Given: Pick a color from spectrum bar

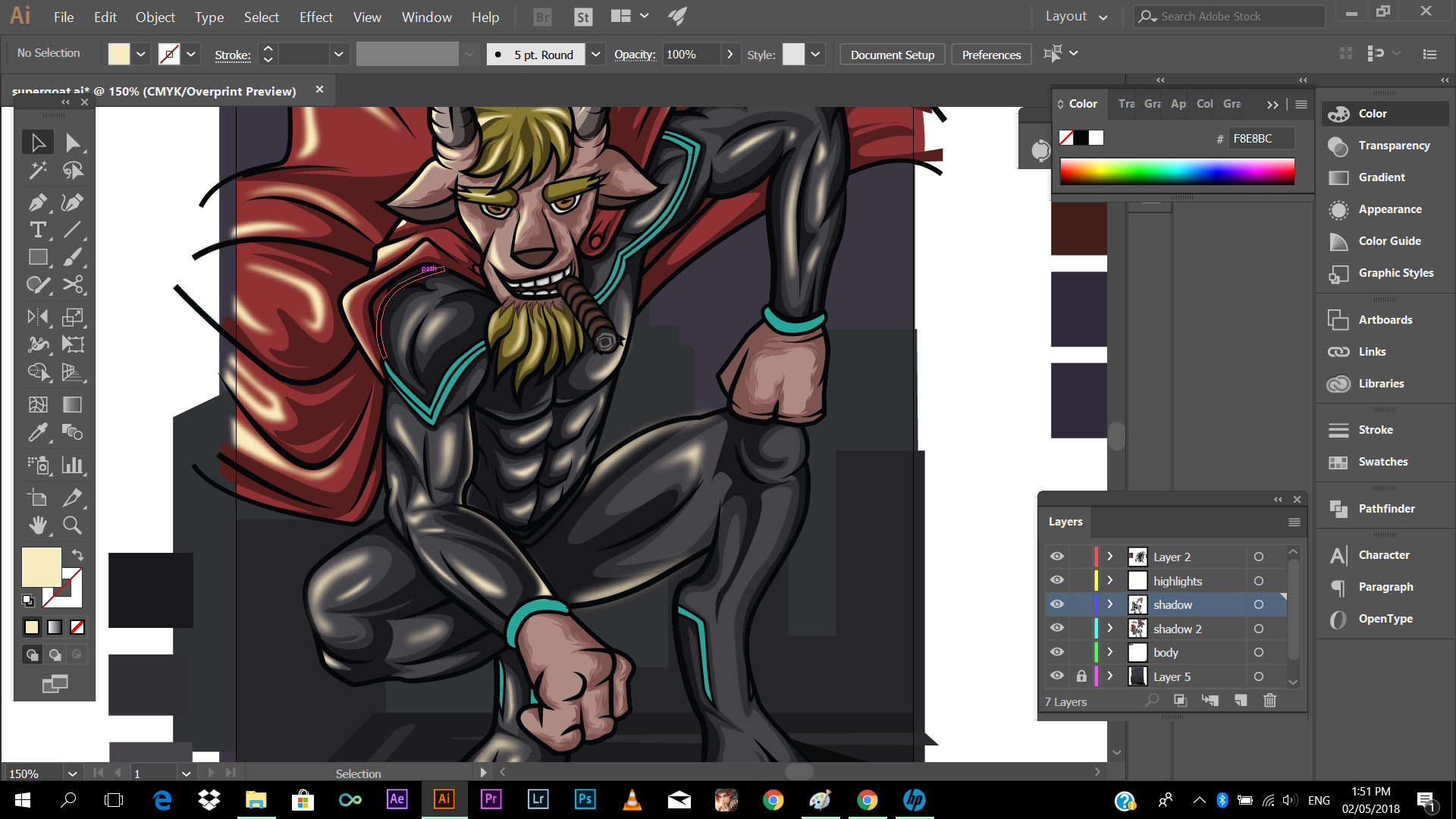Looking at the screenshot, I should (x=1177, y=171).
